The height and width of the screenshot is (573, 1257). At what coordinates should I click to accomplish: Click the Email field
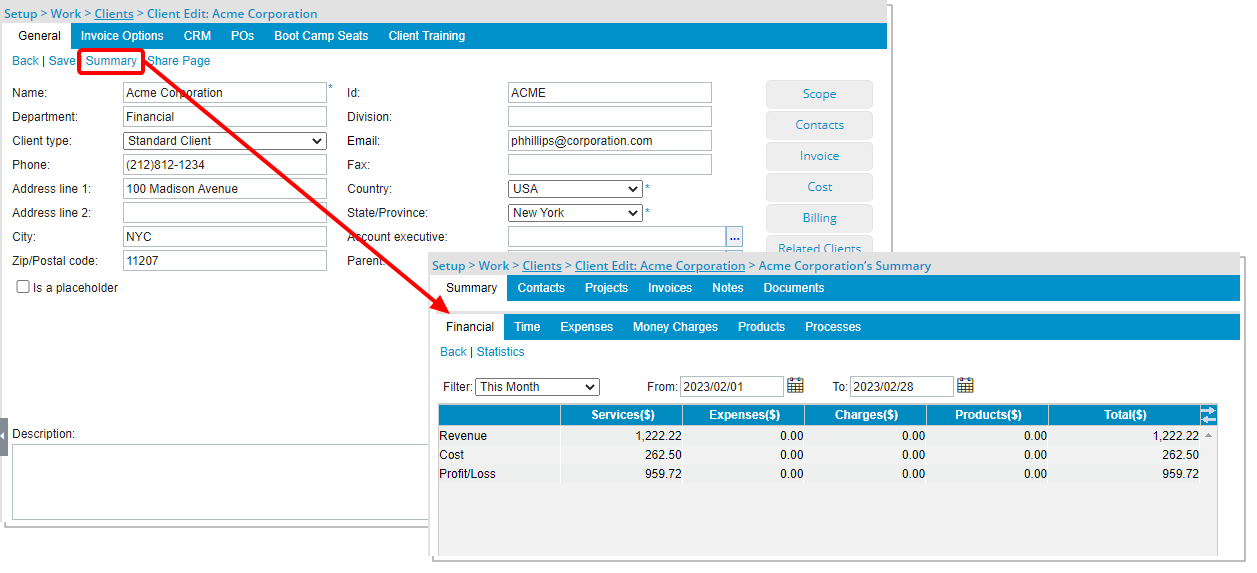610,141
